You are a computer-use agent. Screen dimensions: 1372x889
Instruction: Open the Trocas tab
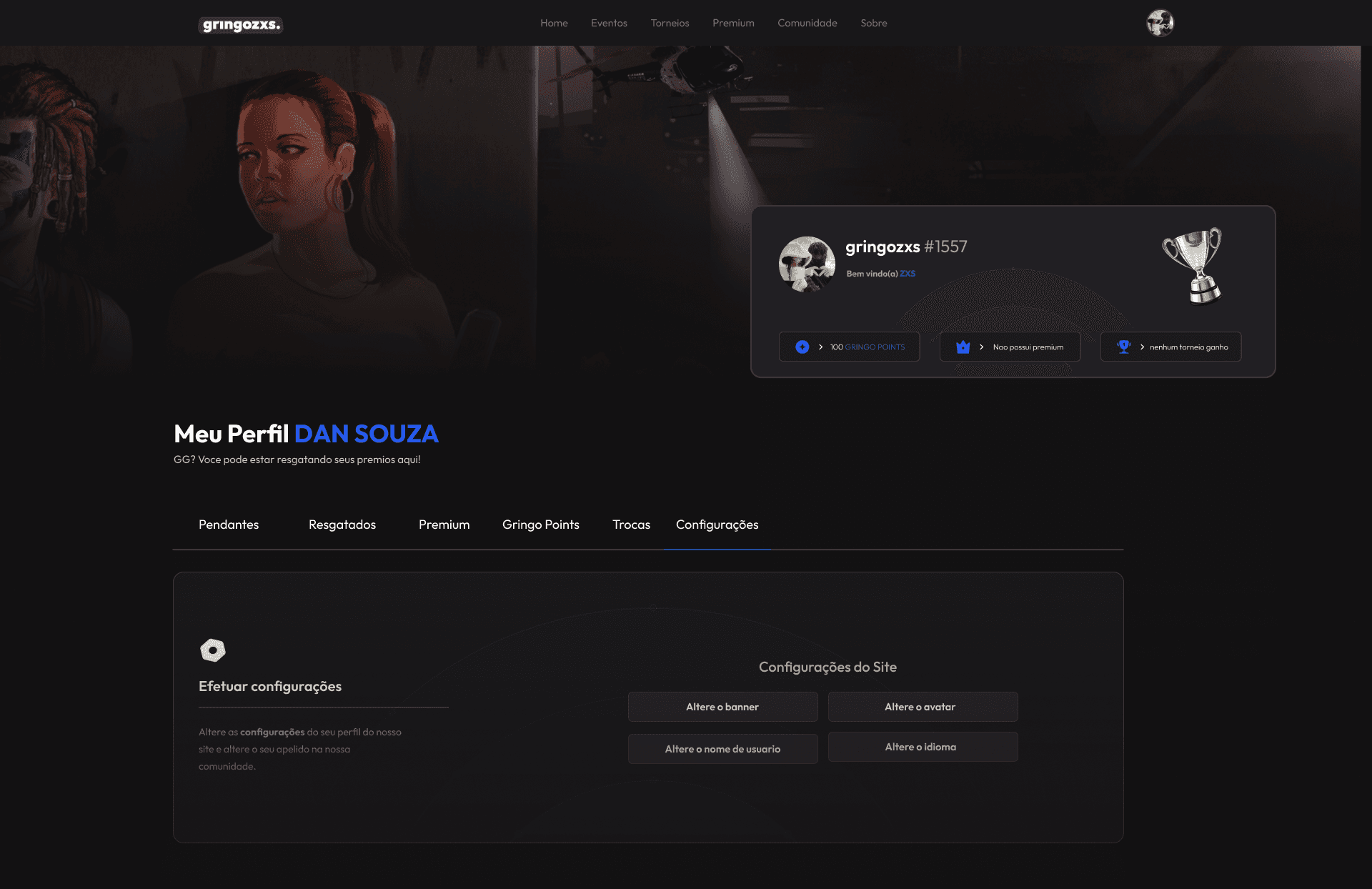[x=631, y=525]
